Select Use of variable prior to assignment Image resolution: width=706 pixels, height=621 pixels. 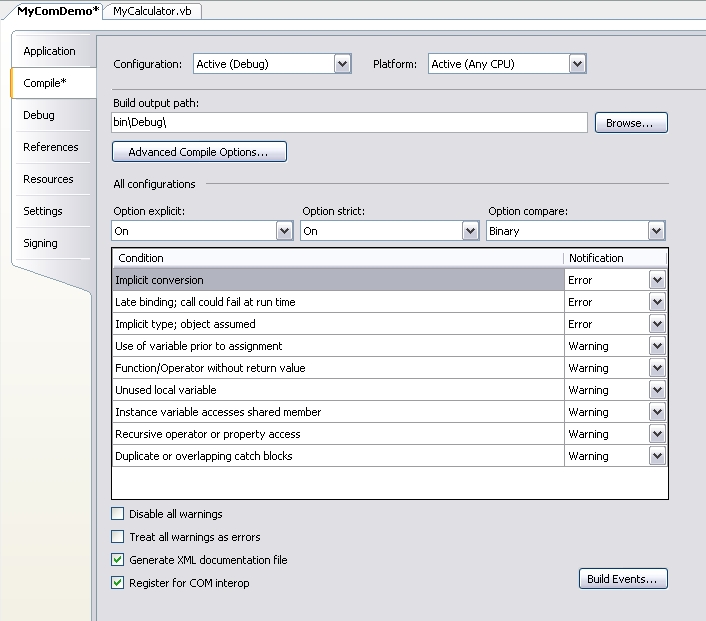[x=338, y=346]
